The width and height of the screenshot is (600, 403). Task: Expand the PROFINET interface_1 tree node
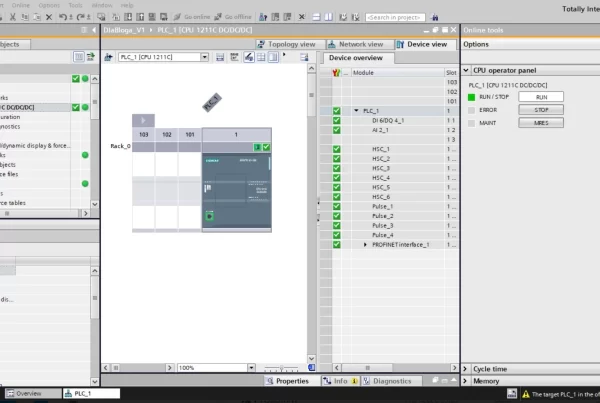coord(365,244)
